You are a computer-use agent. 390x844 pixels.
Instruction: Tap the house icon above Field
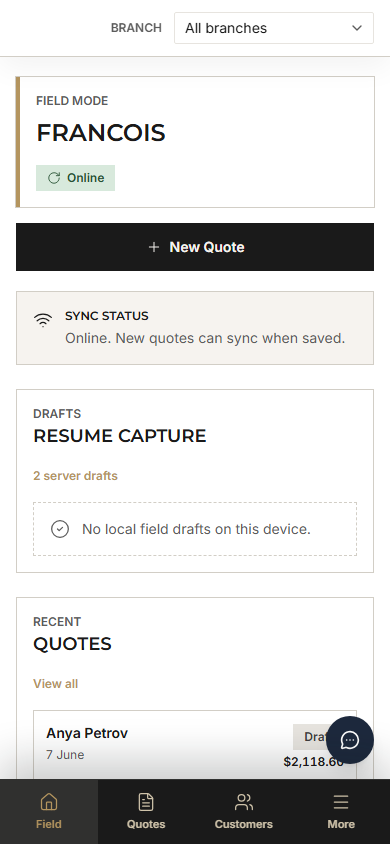[48, 802]
